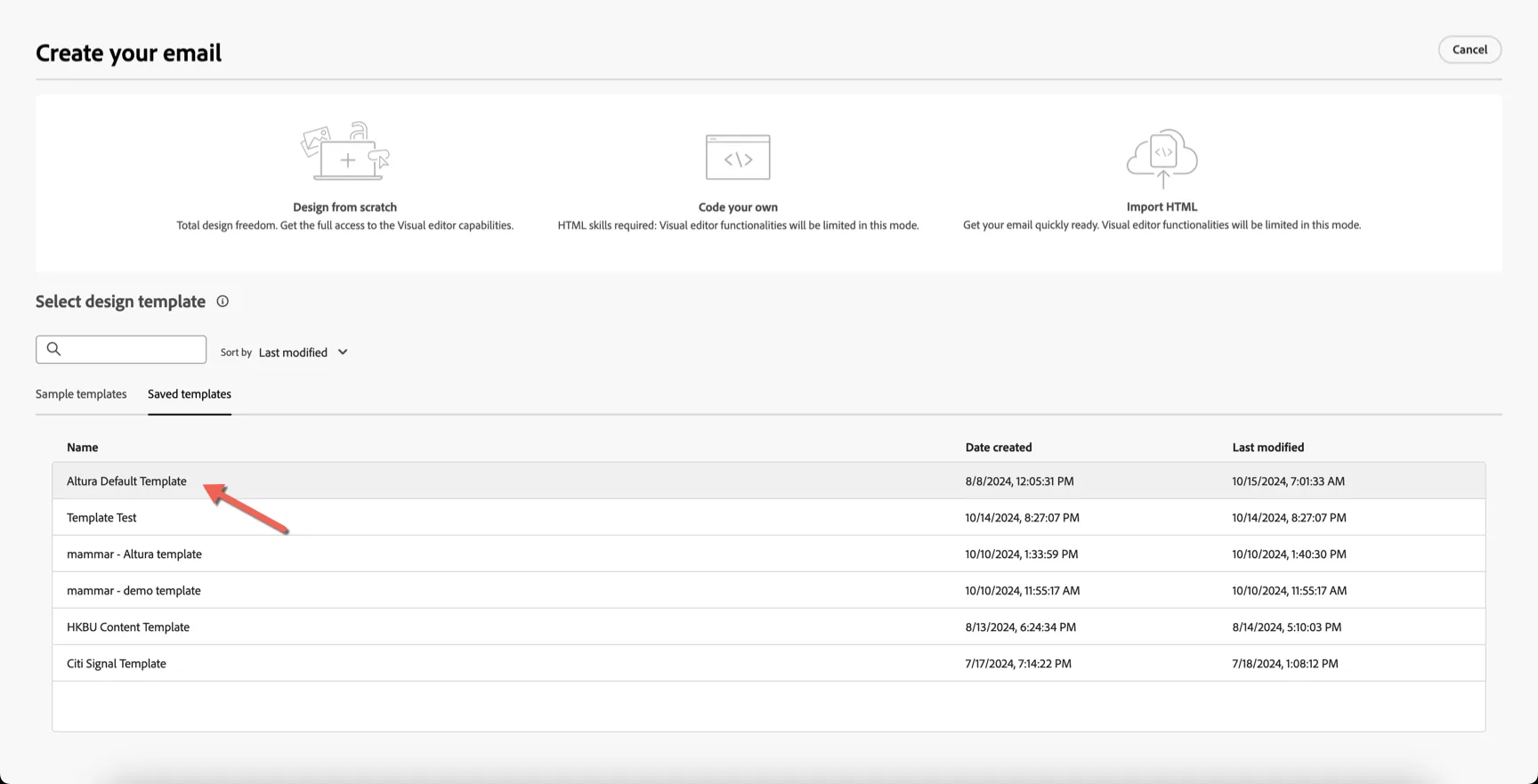Click the 8/14/2024, 5:10:03 PM modified date
The height and width of the screenshot is (784, 1538).
coord(1287,627)
